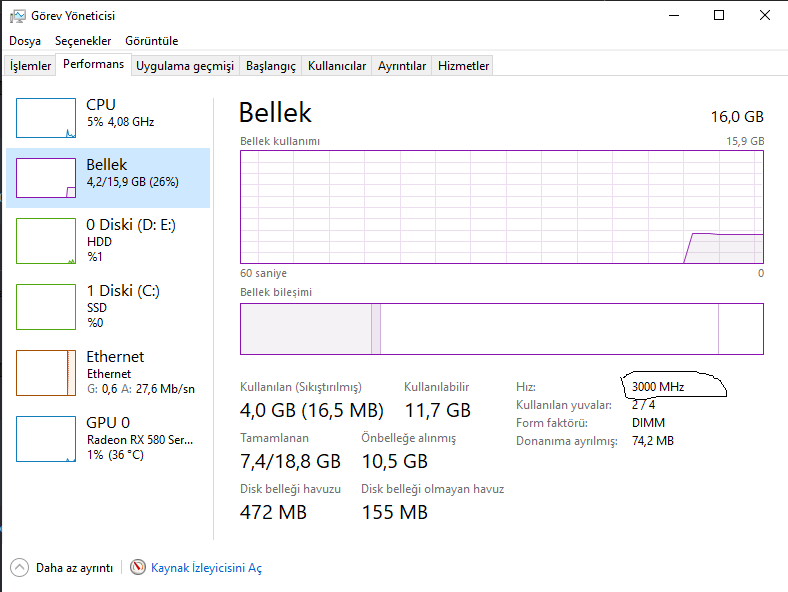Open the Seçenekler menu

pyautogui.click(x=83, y=41)
